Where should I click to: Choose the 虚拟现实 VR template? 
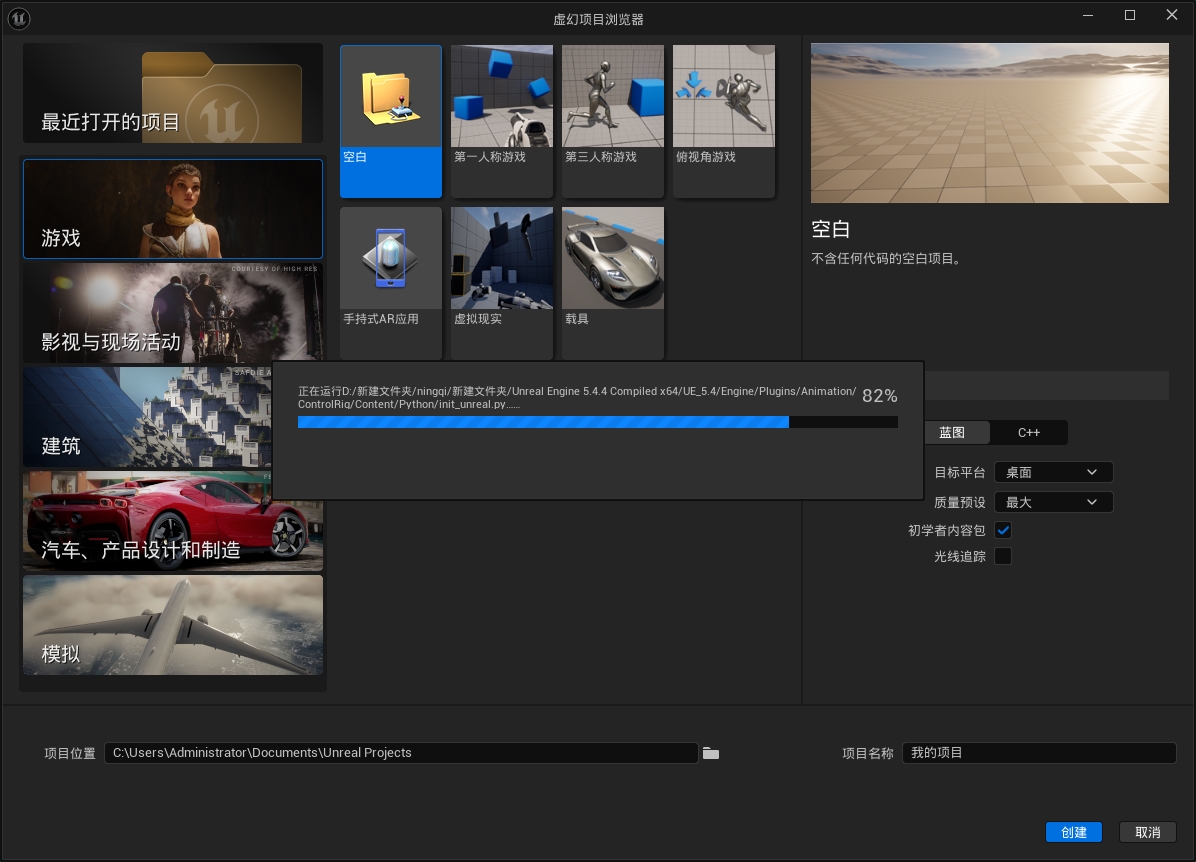(x=502, y=283)
